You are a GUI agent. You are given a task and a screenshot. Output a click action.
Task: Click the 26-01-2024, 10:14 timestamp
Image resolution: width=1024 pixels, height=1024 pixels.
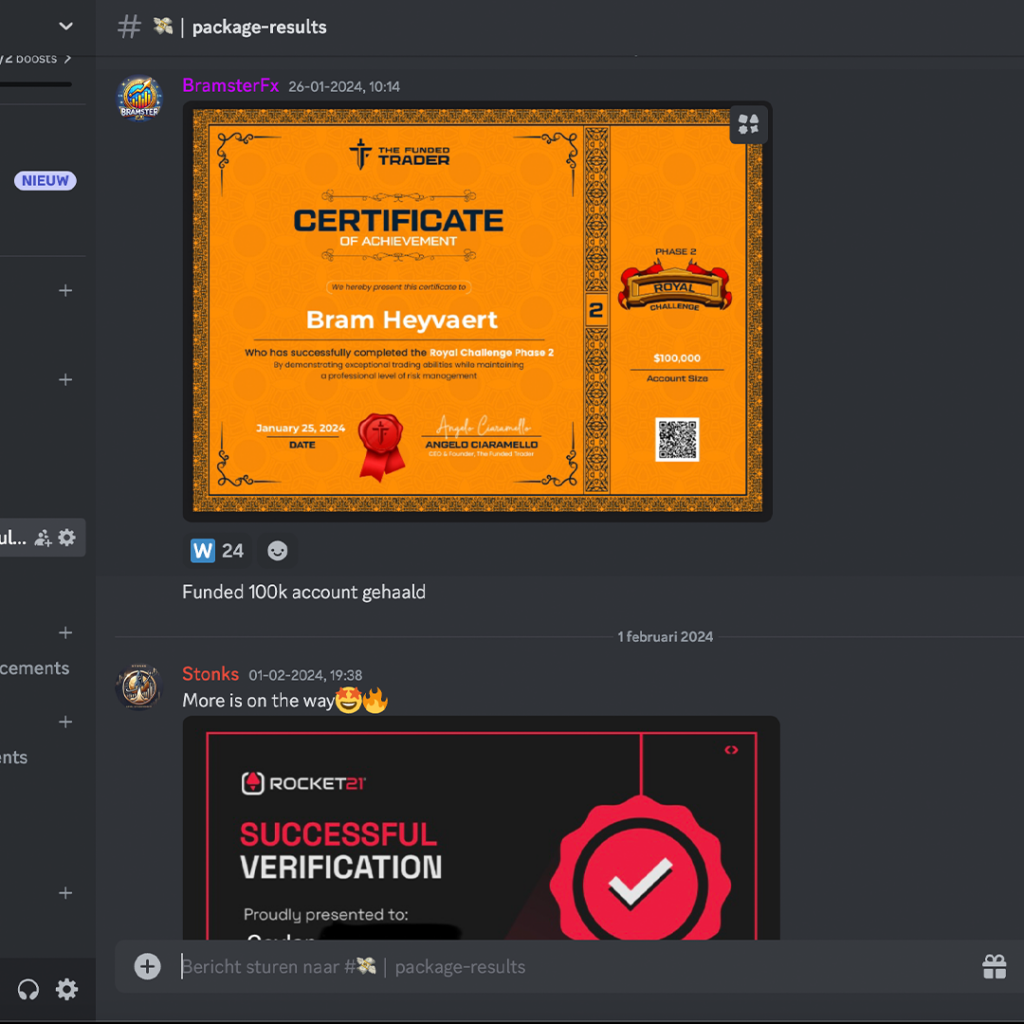tap(344, 87)
